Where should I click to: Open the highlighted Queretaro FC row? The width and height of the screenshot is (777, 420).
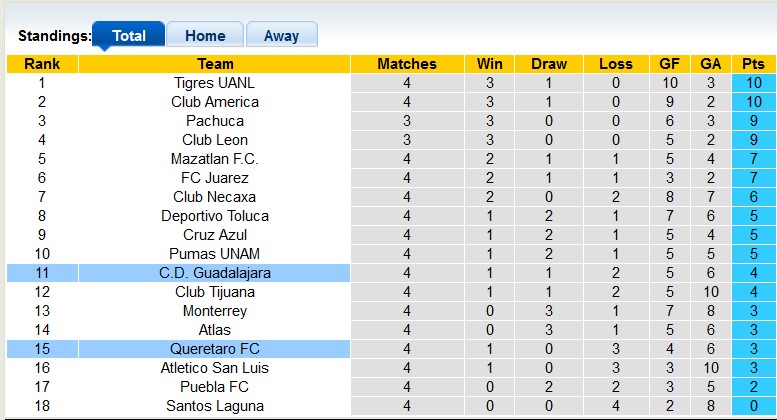[x=215, y=349]
